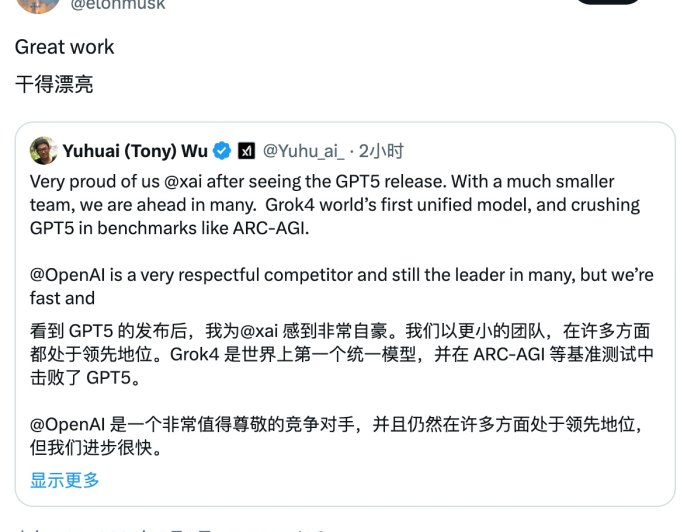Viewport: 694px width, 532px height.
Task: Click the line mentioning ARC-AGI benchmarks
Action: point(168,228)
